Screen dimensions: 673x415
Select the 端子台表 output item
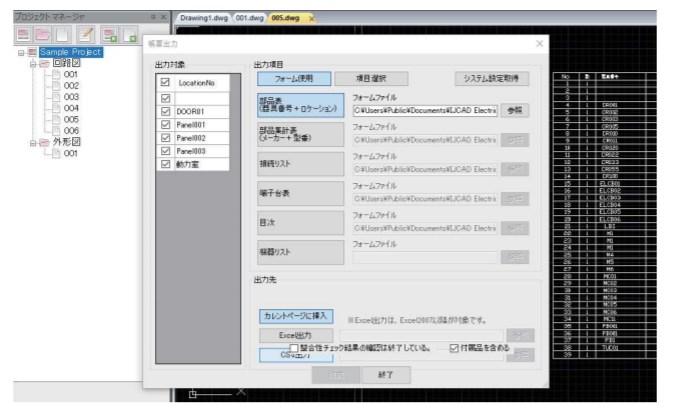coord(300,193)
